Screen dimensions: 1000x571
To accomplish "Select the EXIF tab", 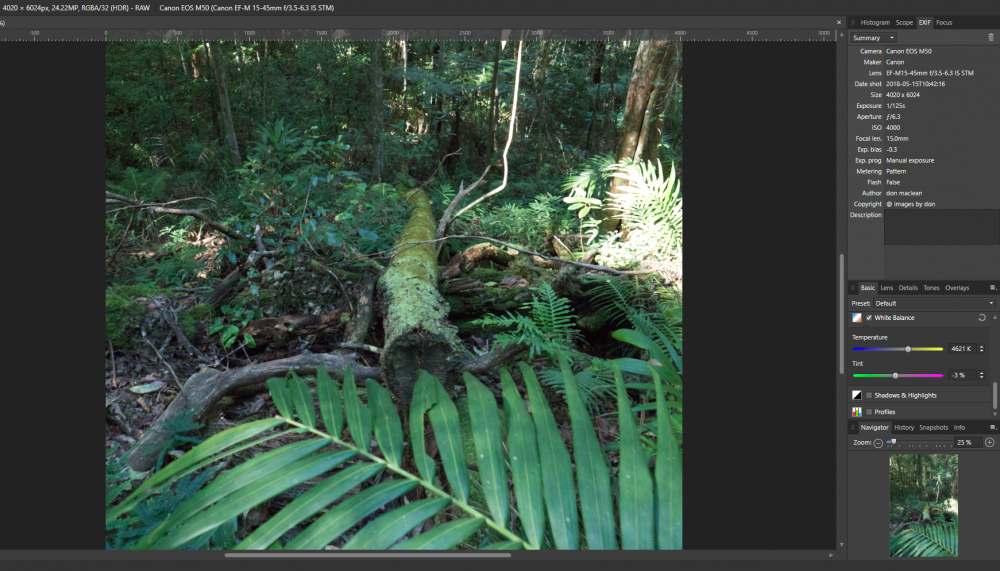I will [x=925, y=22].
